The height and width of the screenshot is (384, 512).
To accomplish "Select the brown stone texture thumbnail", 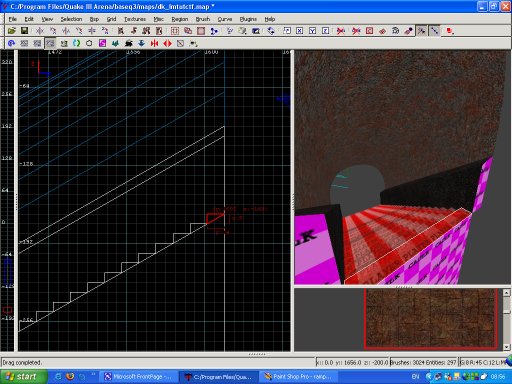I will coord(432,319).
